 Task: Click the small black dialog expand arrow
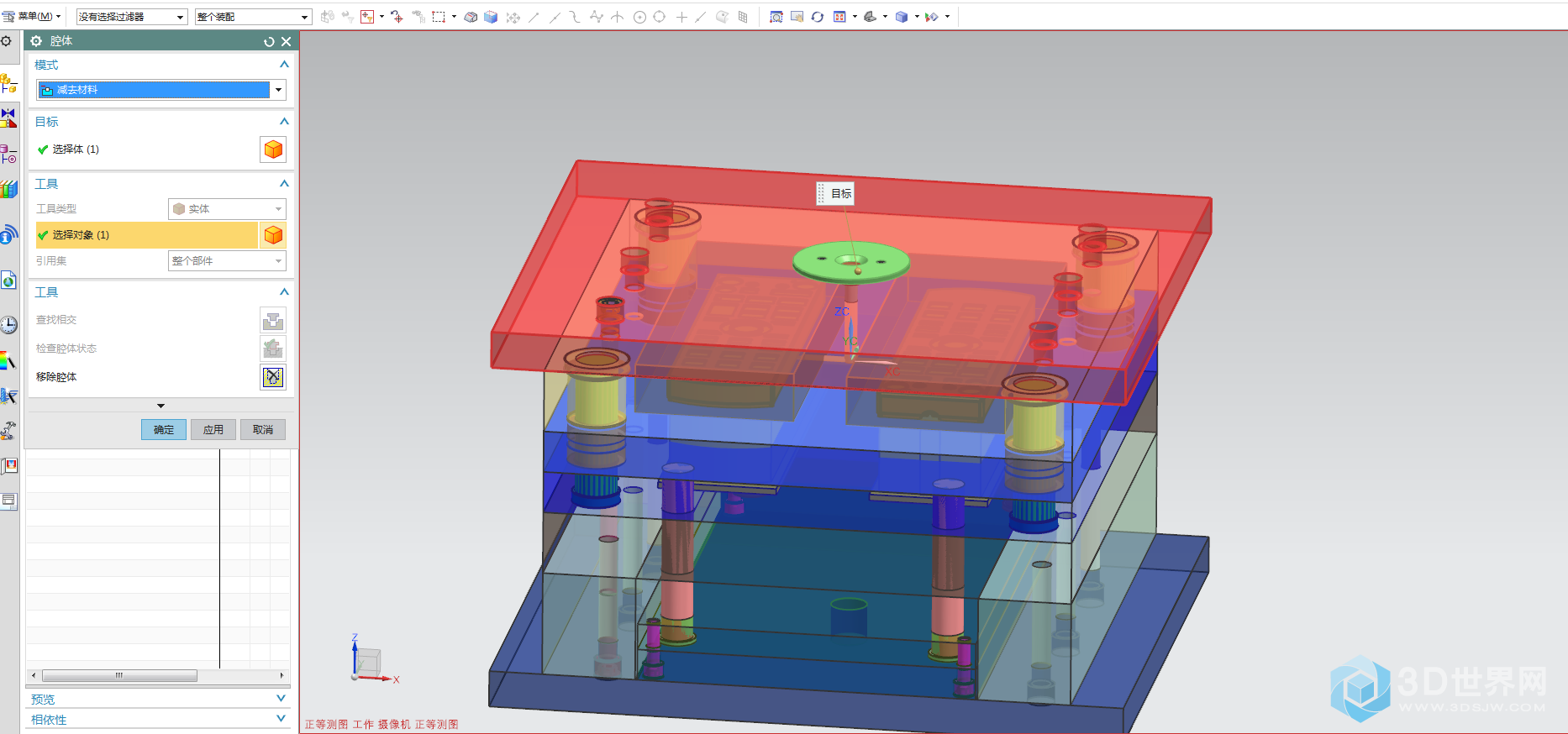(x=160, y=406)
